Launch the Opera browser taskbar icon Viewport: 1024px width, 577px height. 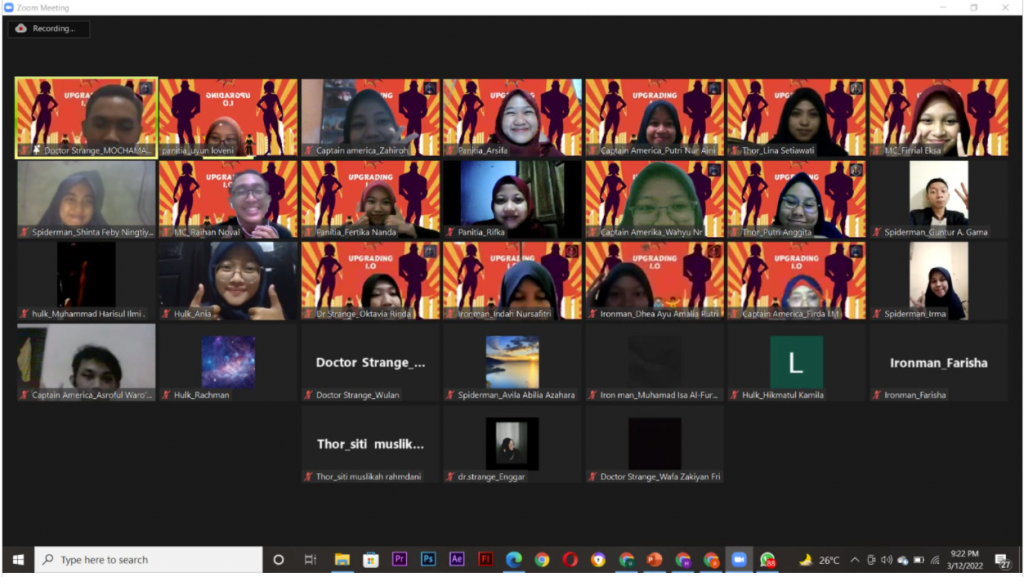click(570, 560)
